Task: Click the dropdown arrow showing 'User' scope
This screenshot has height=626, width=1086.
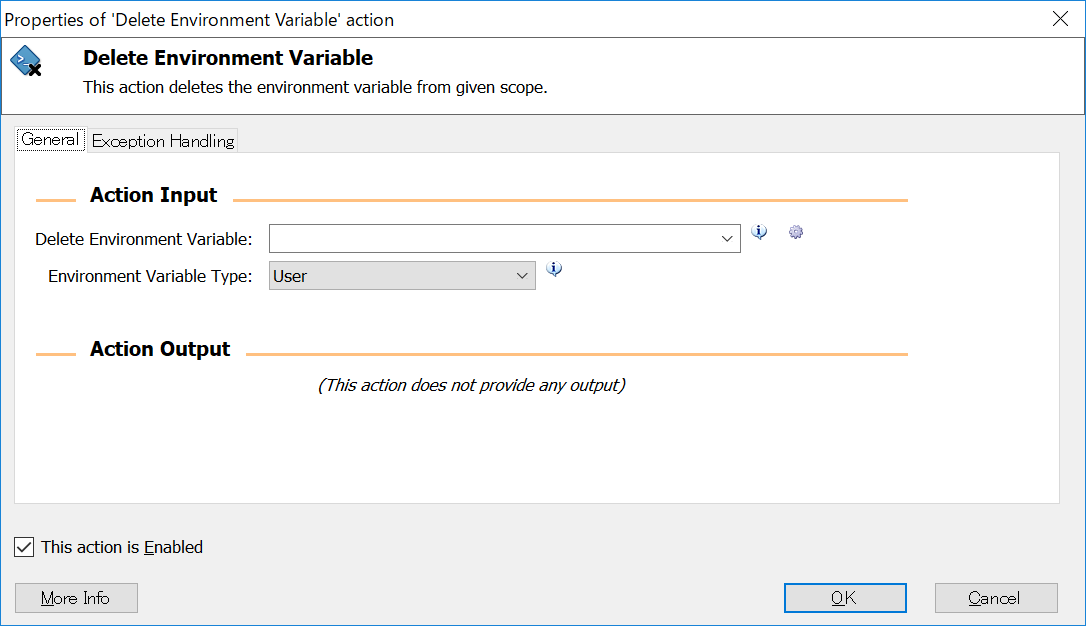Action: pyautogui.click(x=522, y=275)
